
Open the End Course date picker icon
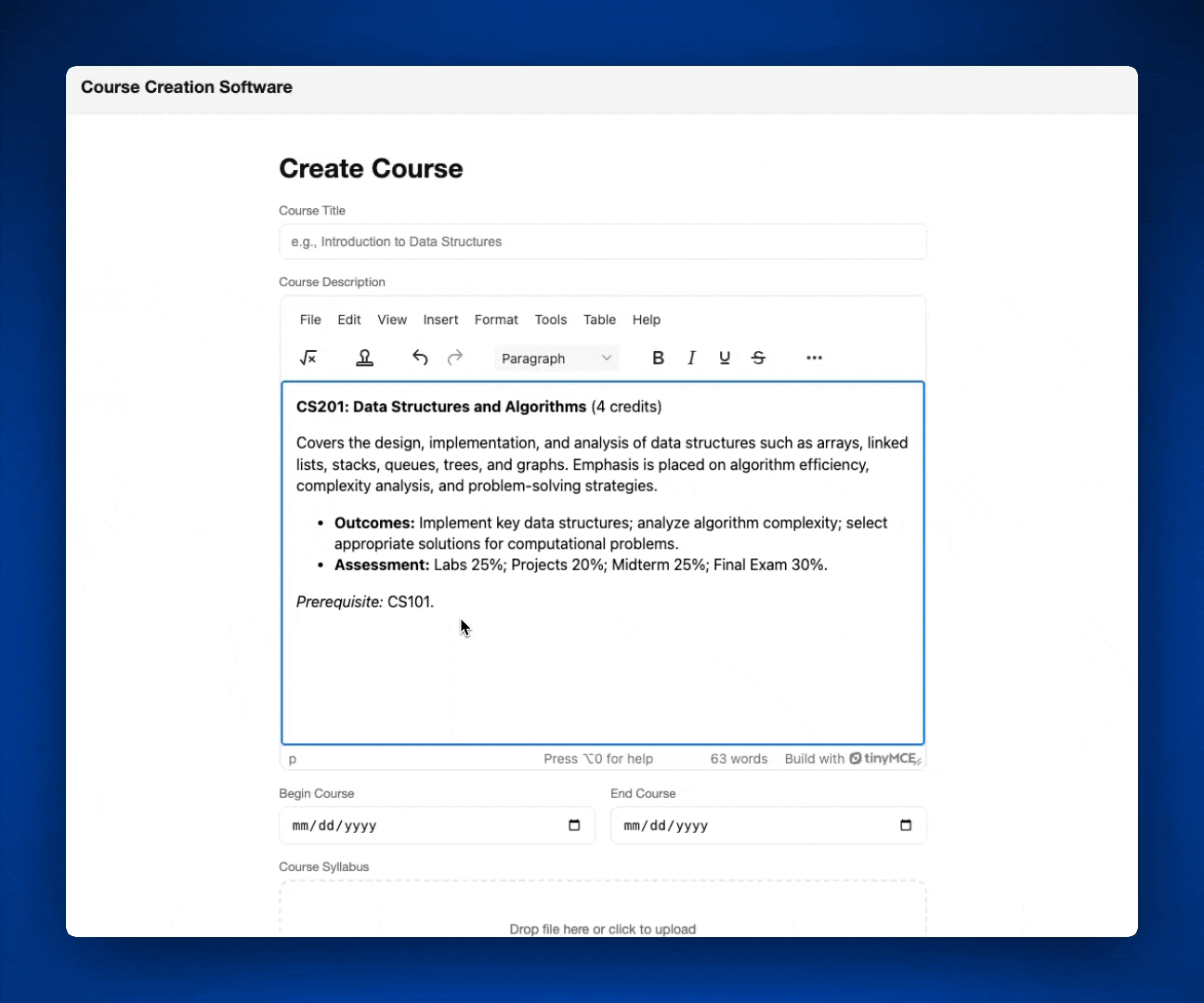pos(906,825)
